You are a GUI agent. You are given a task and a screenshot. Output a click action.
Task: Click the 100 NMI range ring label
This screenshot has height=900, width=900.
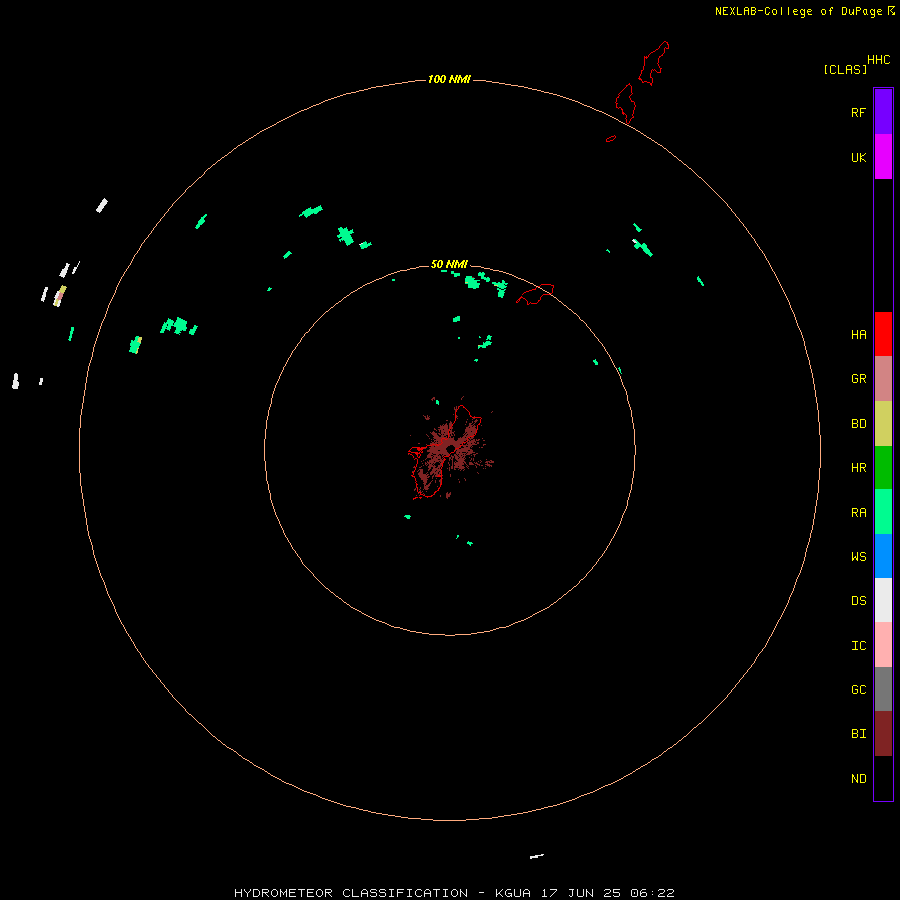(449, 79)
